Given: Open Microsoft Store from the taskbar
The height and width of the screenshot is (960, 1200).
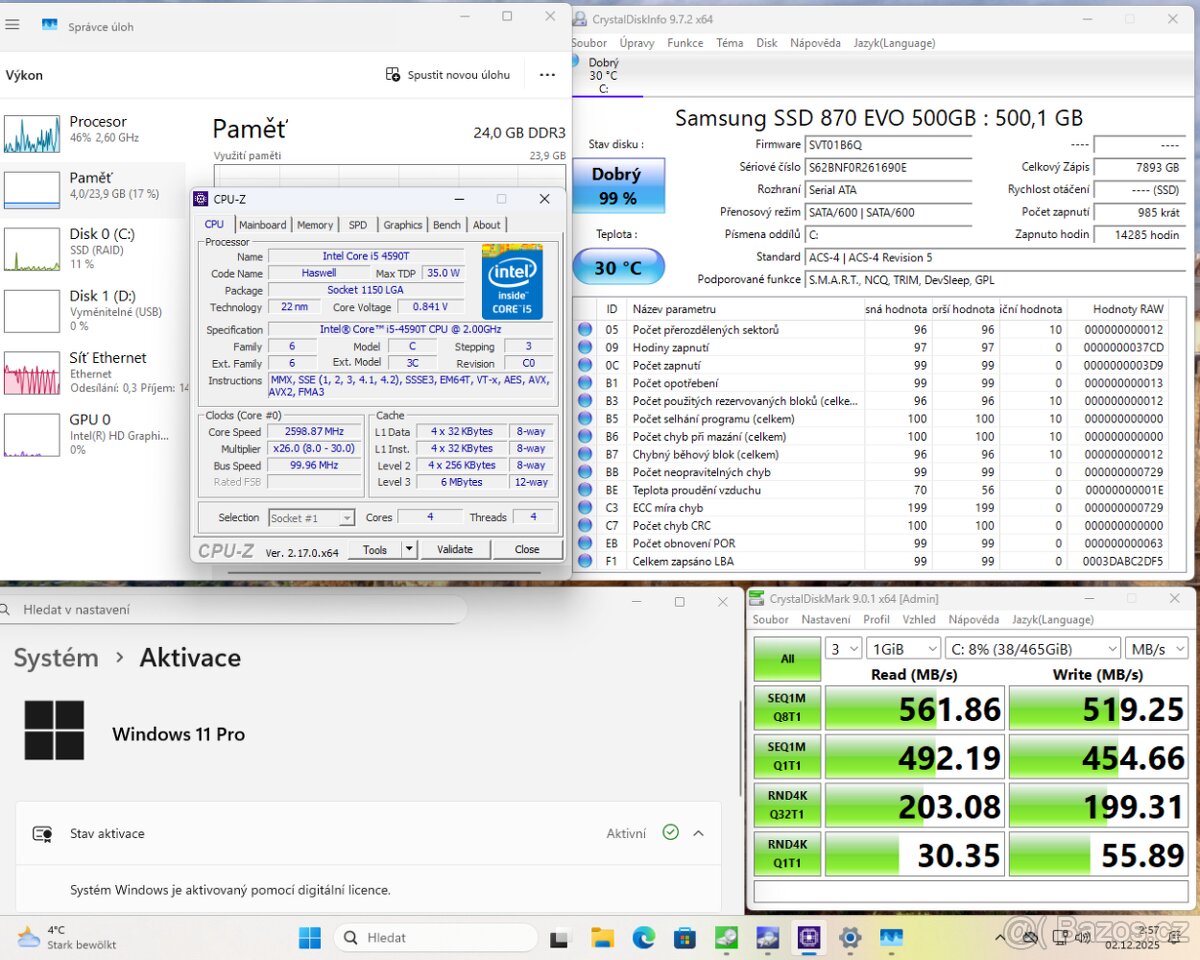Looking at the screenshot, I should pos(685,938).
